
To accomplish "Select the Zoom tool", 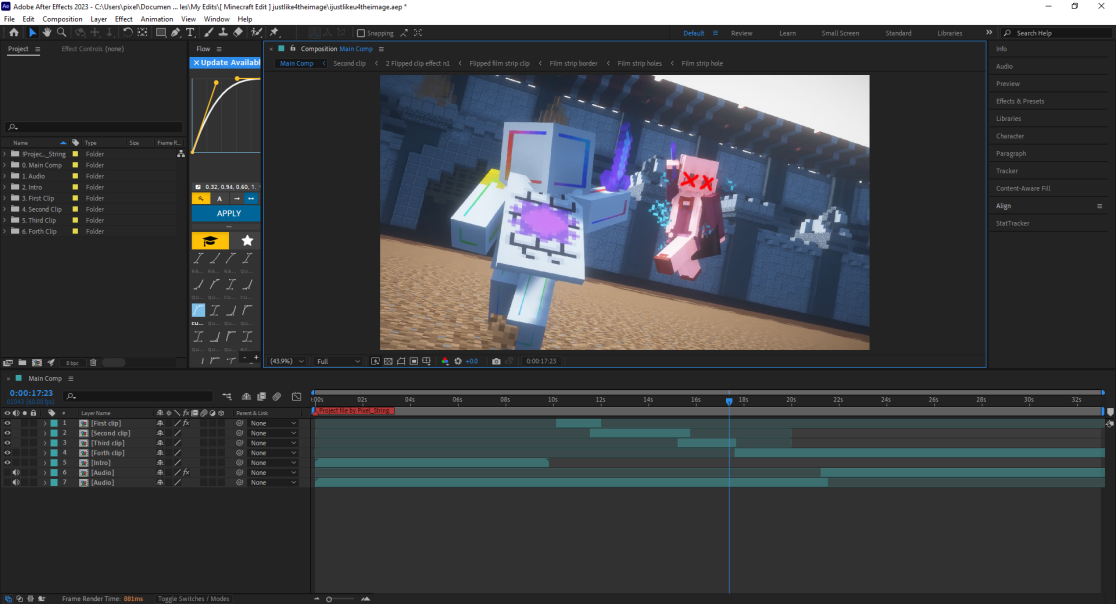I will (x=62, y=33).
